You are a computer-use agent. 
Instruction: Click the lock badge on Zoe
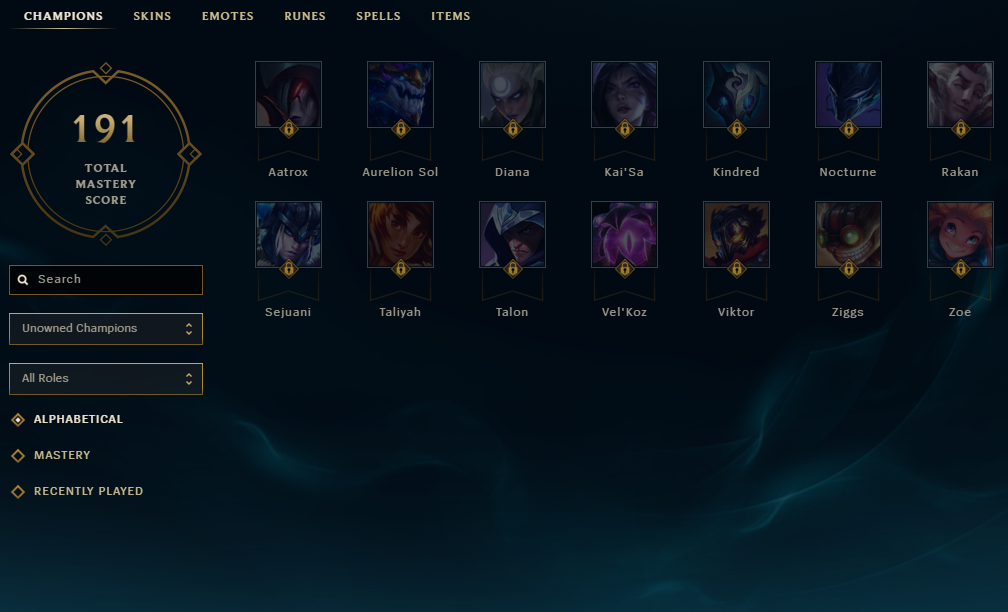point(960,269)
